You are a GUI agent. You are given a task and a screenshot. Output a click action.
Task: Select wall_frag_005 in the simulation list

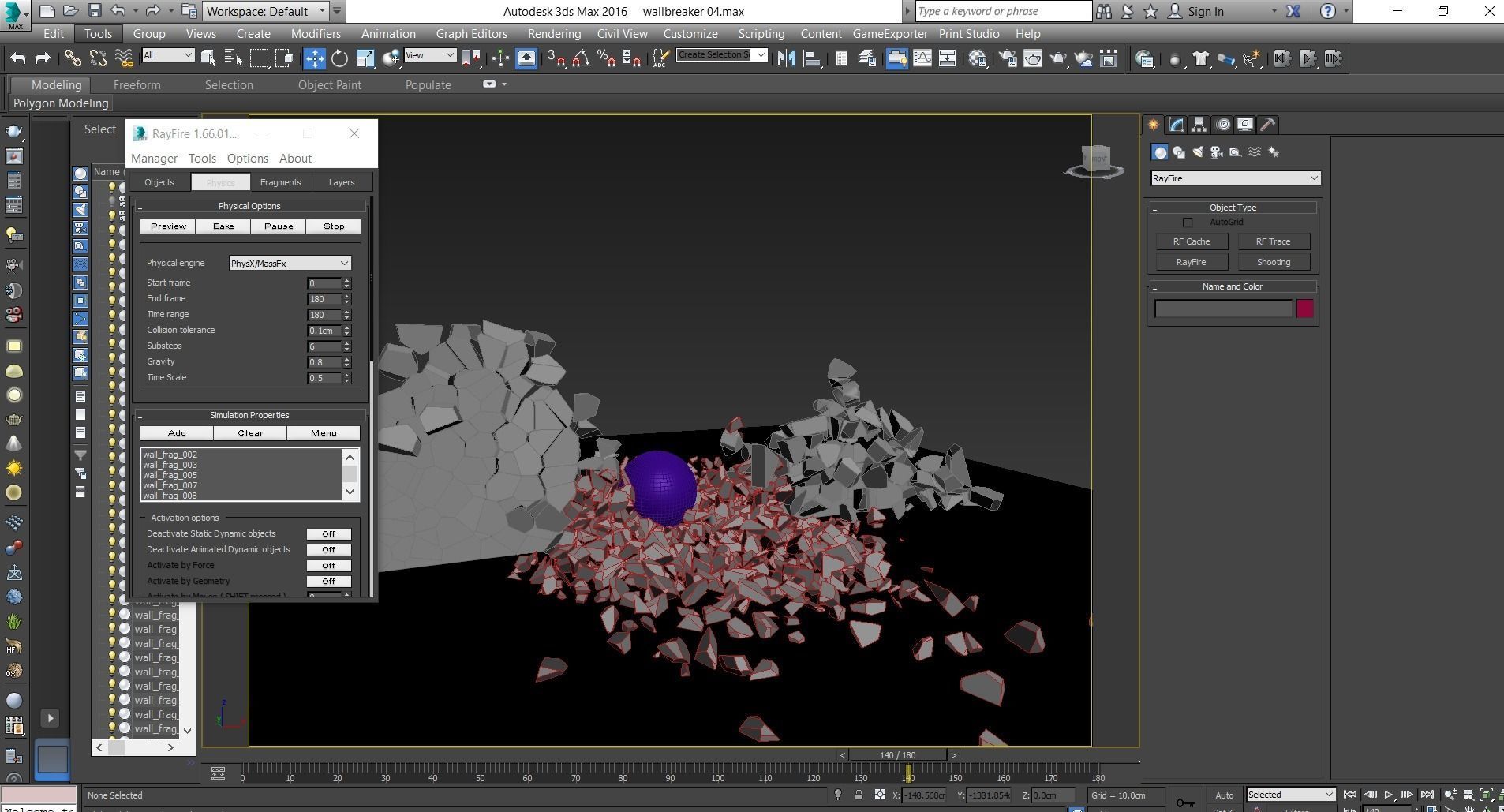pos(170,475)
